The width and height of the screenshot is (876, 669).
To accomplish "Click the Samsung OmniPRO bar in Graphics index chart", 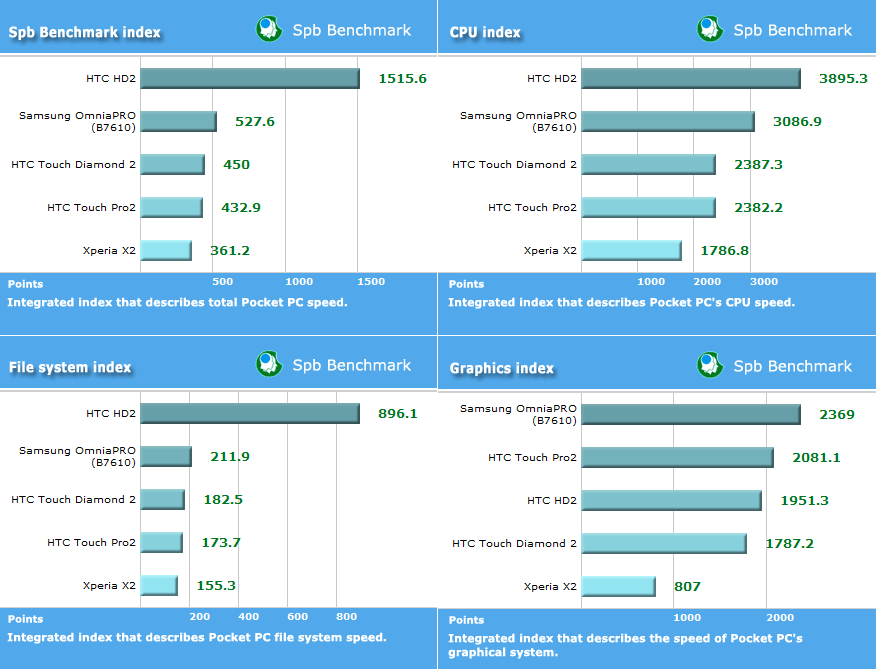I will coord(691,414).
